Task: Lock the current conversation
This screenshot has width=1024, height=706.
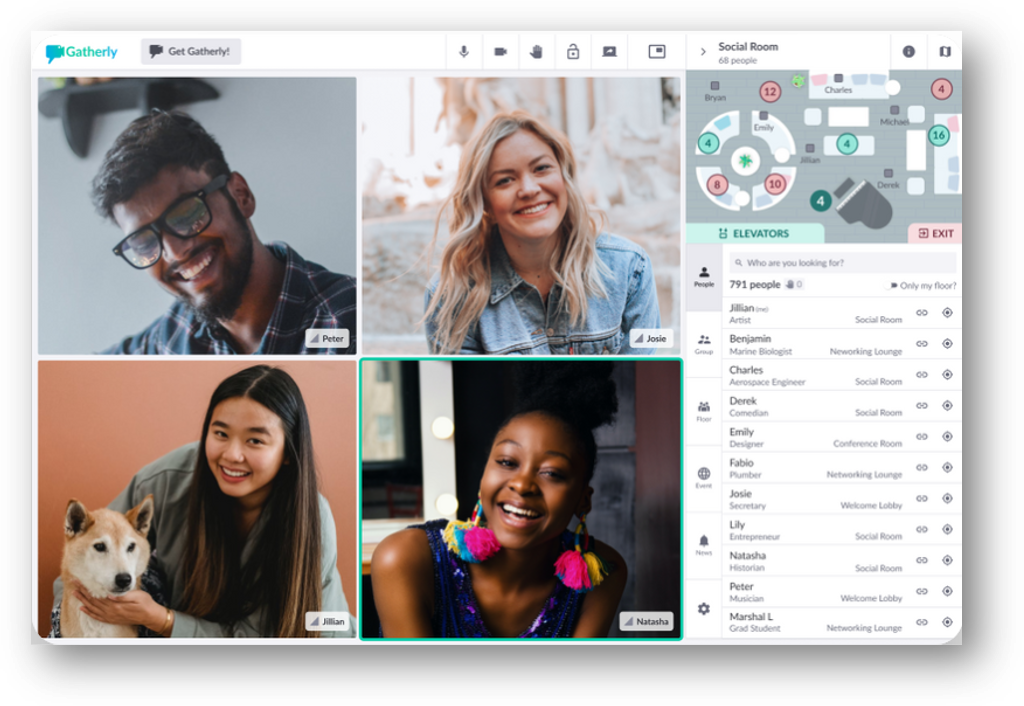Action: click(x=572, y=51)
